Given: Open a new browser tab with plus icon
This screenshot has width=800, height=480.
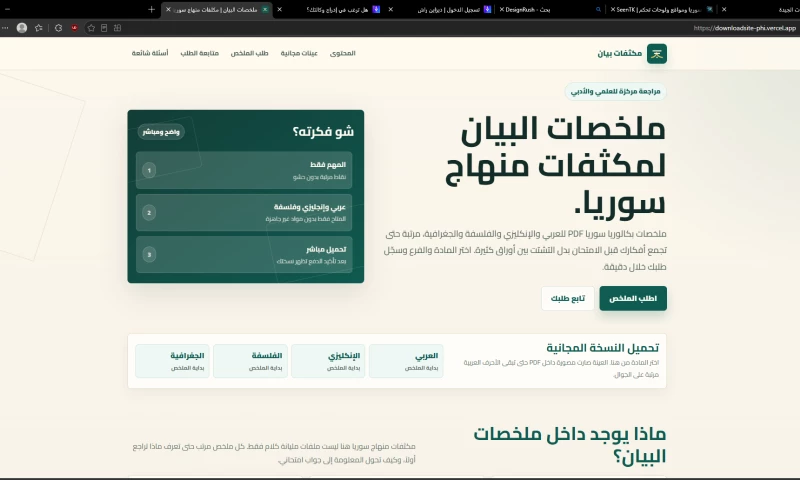Looking at the screenshot, I should 152,9.
